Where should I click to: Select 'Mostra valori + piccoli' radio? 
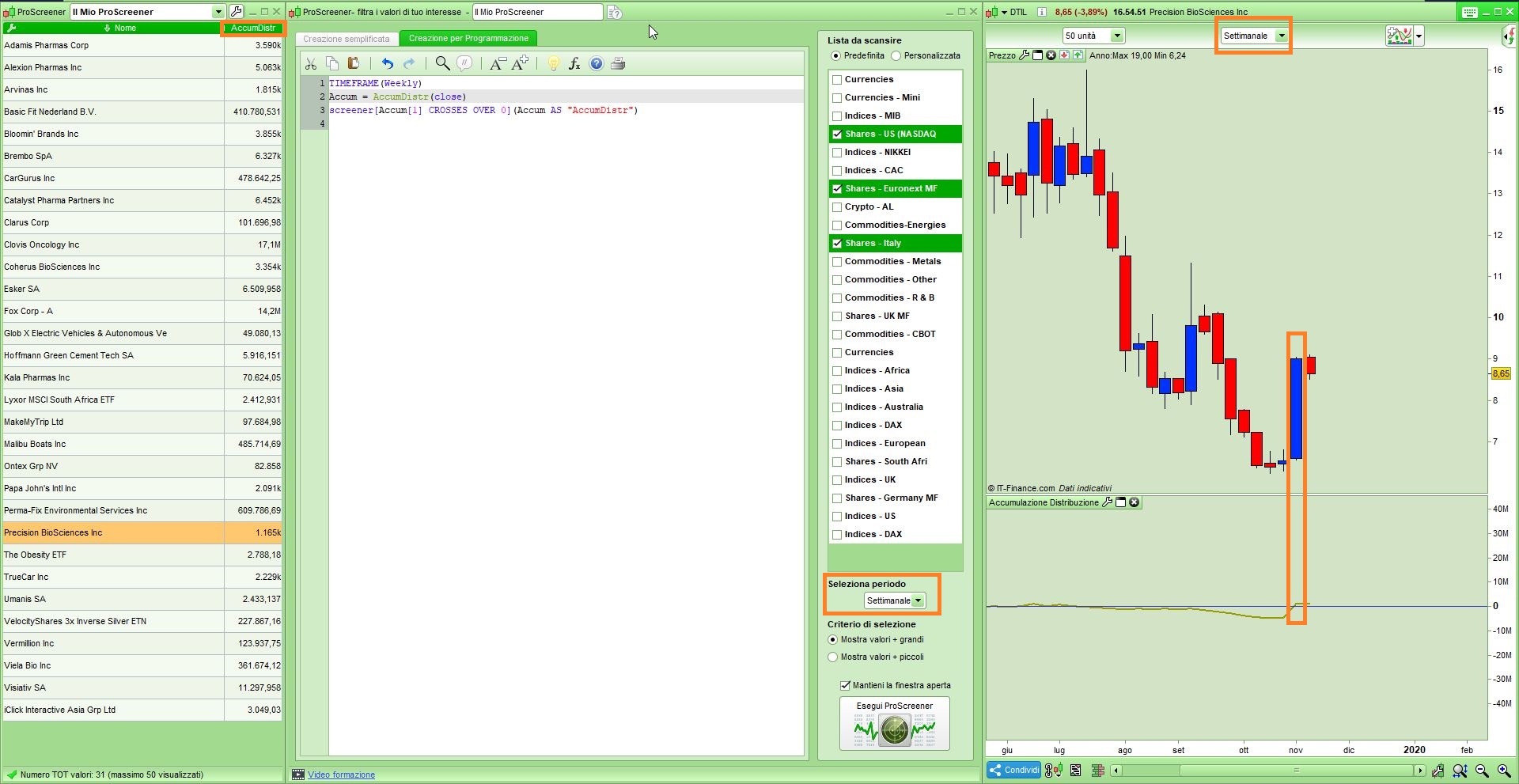pos(832,657)
